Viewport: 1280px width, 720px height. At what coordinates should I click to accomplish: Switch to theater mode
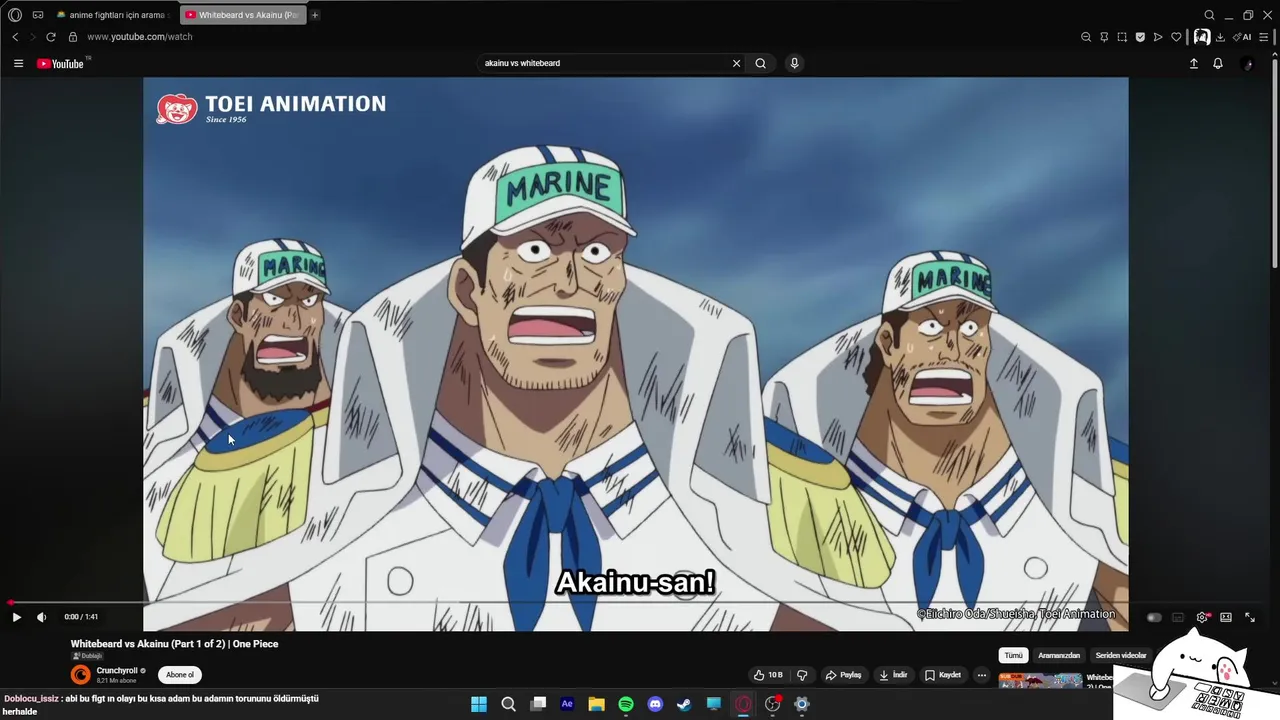pyautogui.click(x=1226, y=617)
